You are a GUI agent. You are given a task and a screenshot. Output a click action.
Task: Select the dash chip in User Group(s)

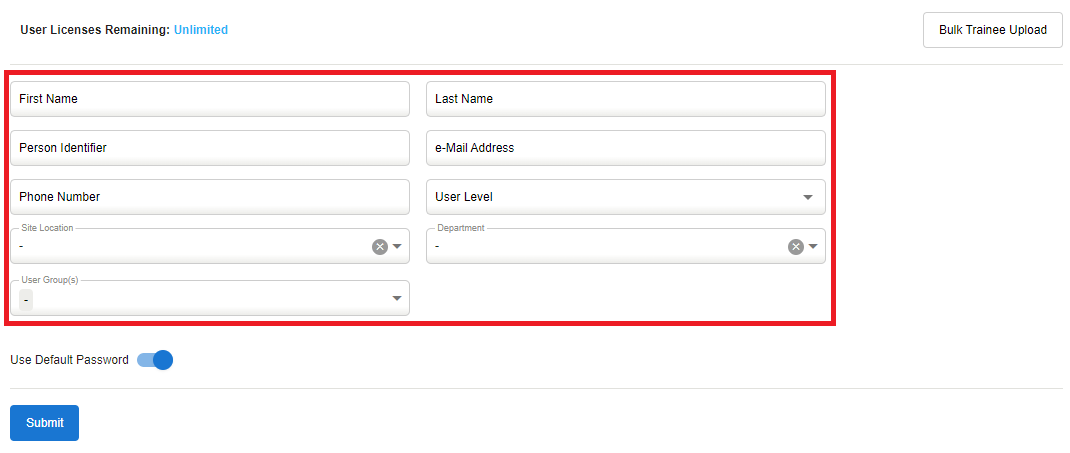[x=26, y=299]
